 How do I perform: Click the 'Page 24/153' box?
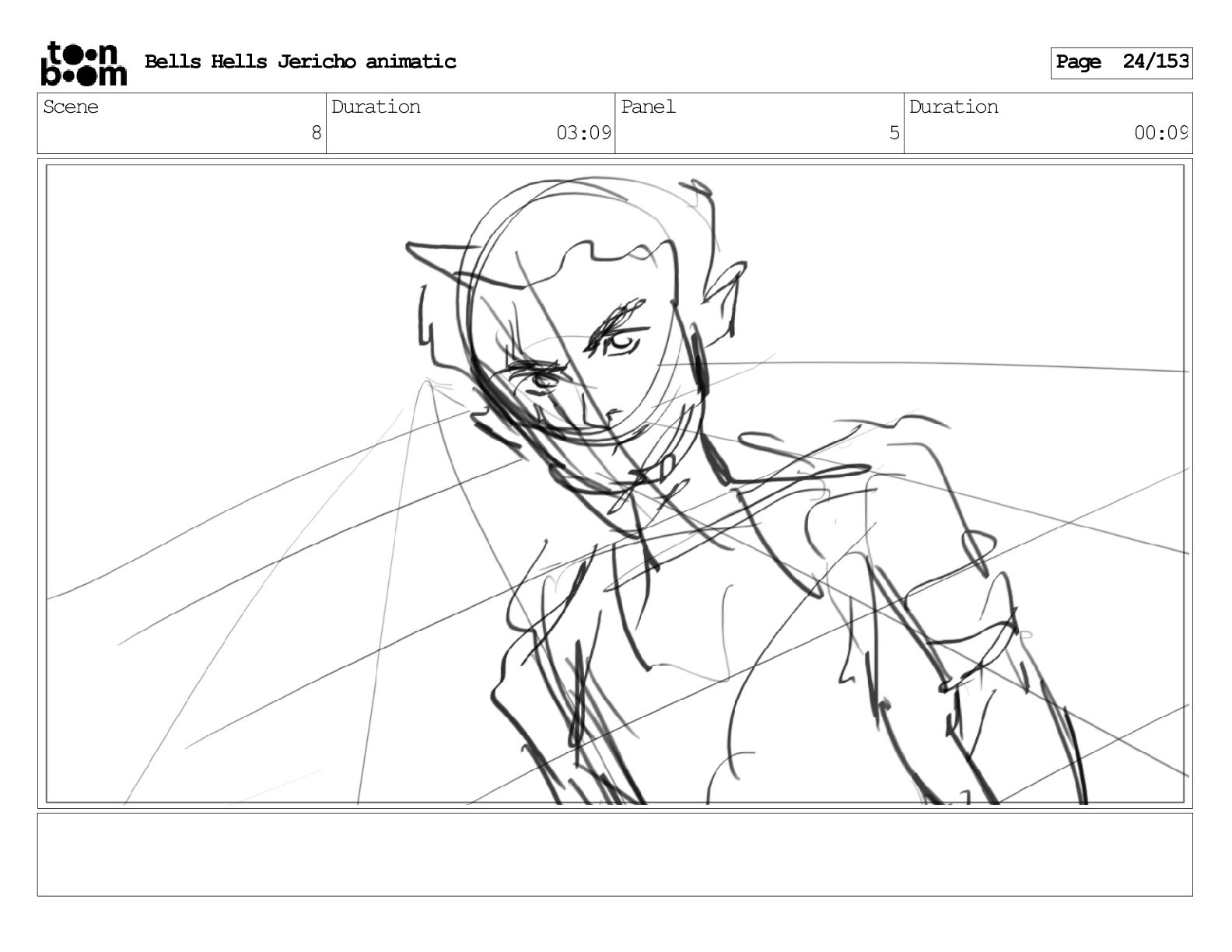pyautogui.click(x=1122, y=62)
